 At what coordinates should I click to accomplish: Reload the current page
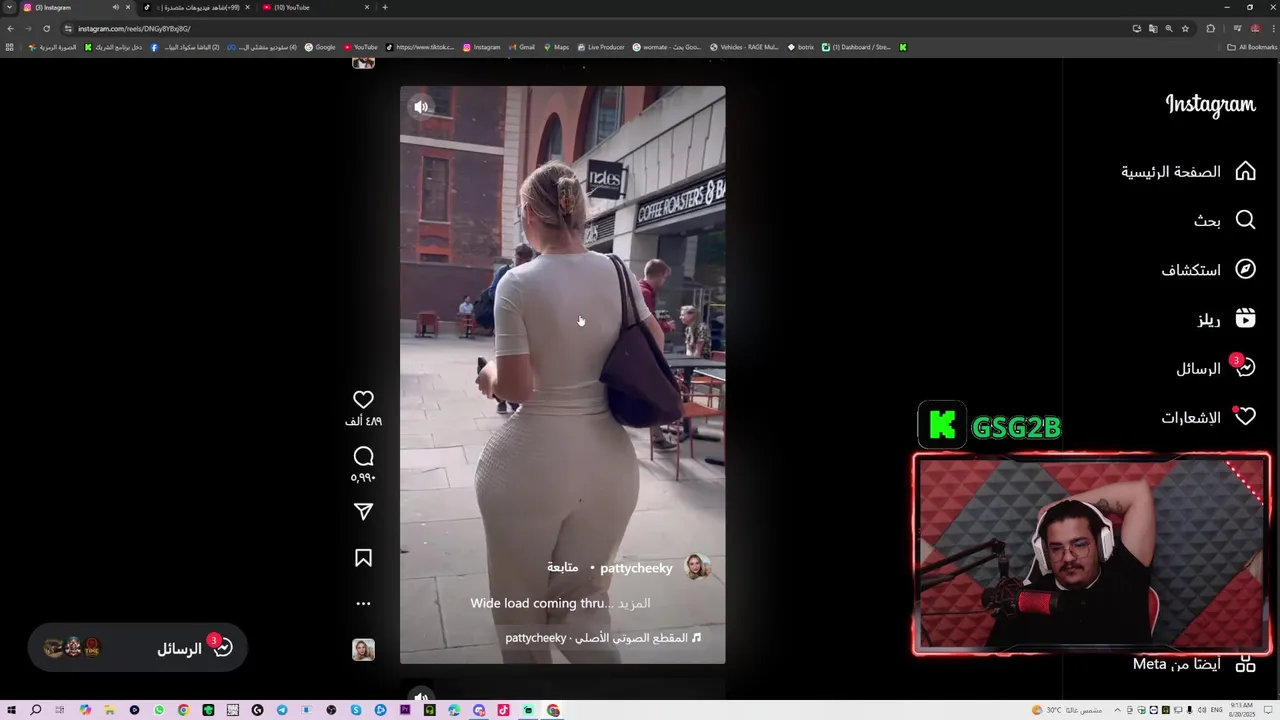[46, 29]
